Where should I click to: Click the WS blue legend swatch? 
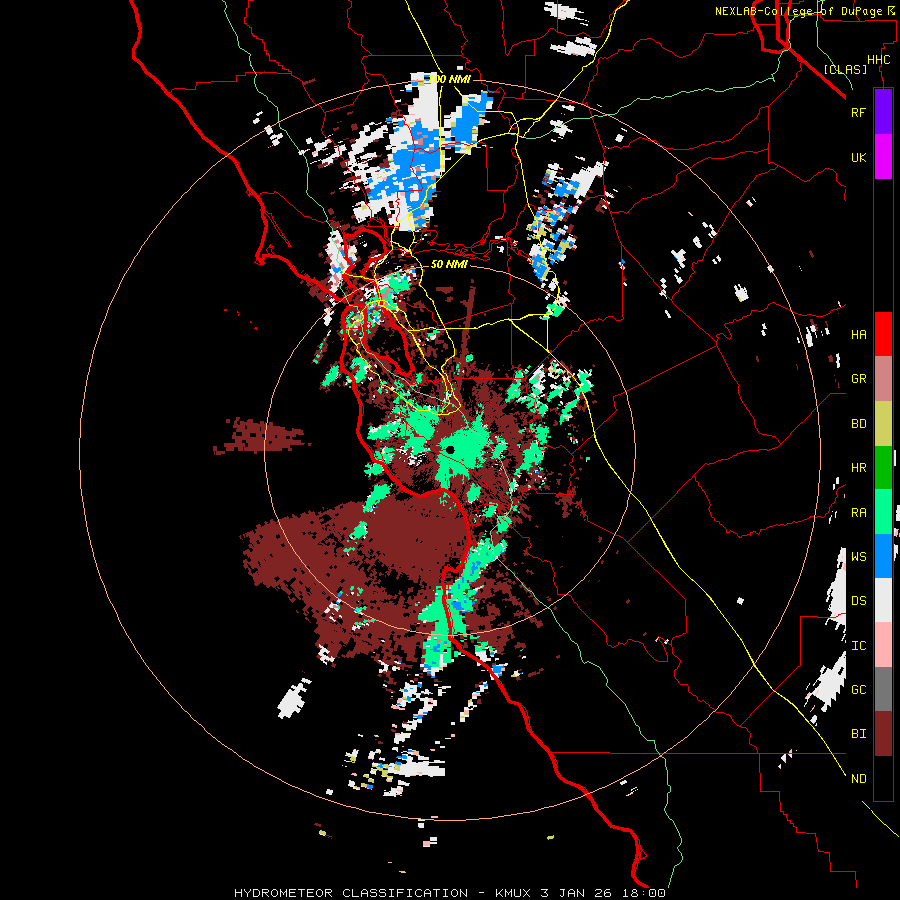883,556
